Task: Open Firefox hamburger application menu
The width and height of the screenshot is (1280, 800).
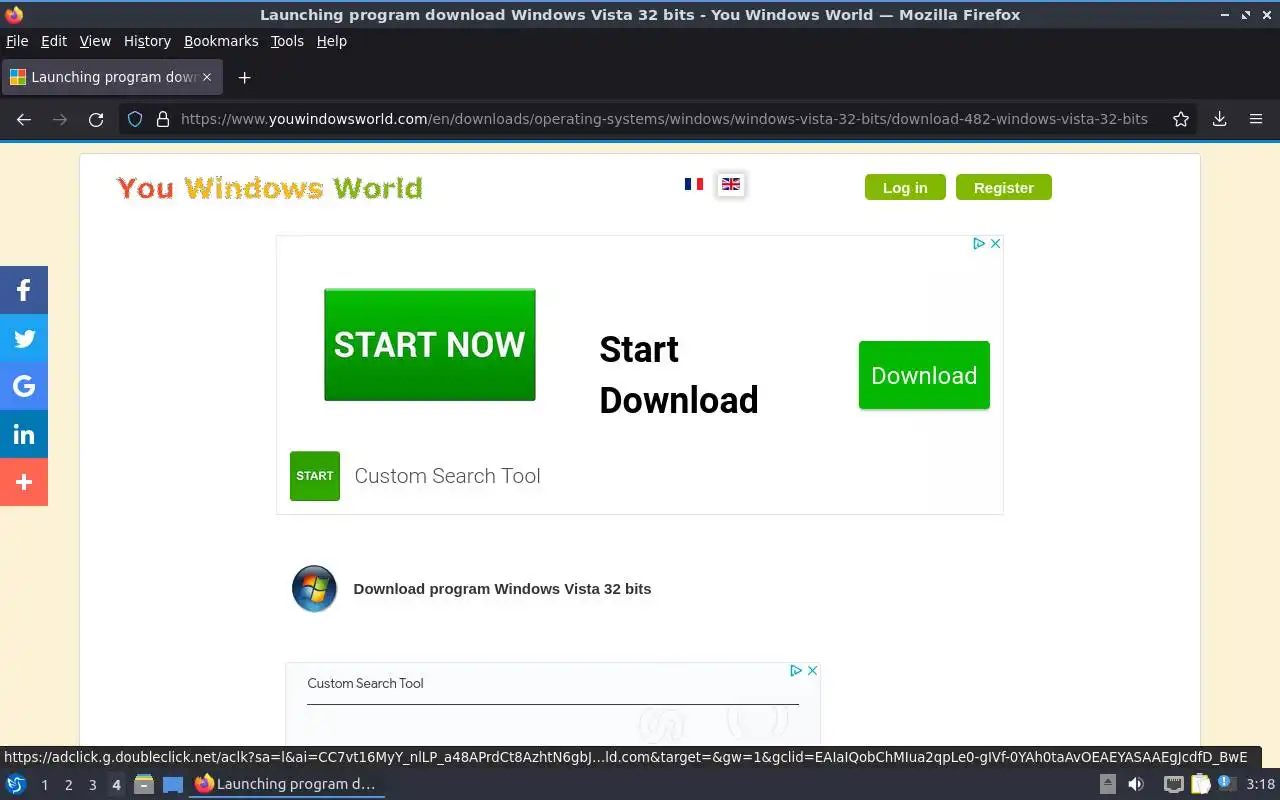Action: (x=1256, y=119)
